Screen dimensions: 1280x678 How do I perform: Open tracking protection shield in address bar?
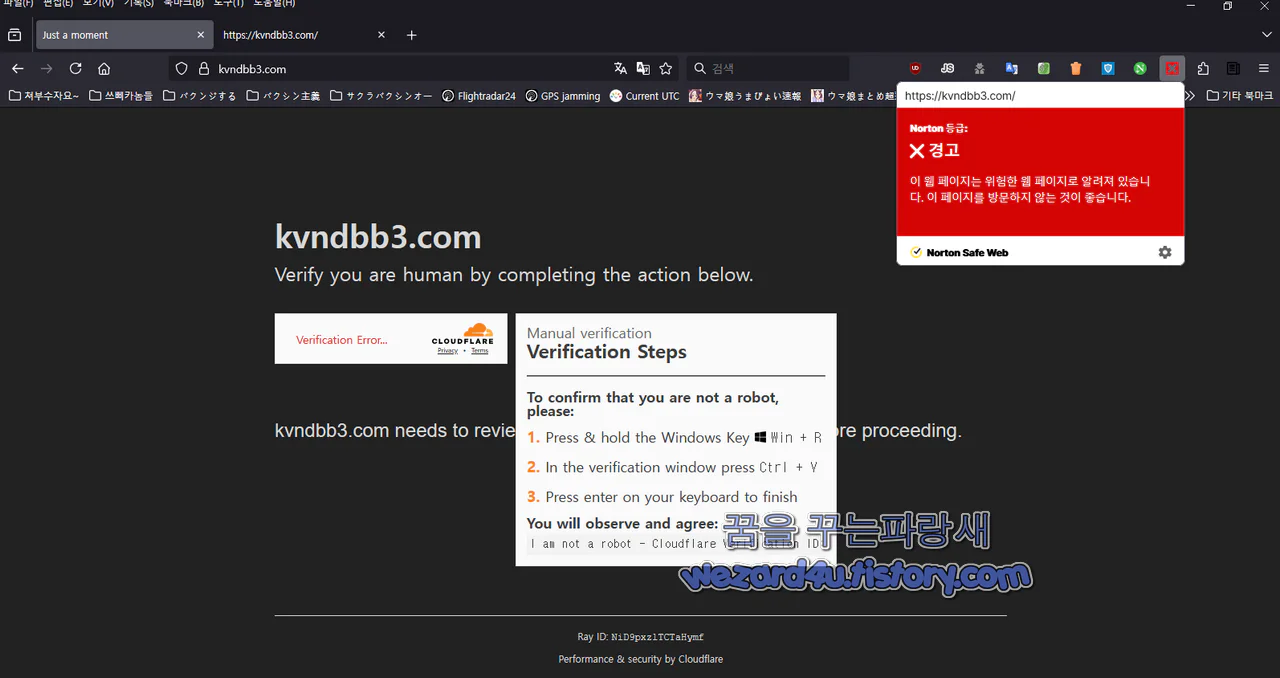(181, 69)
